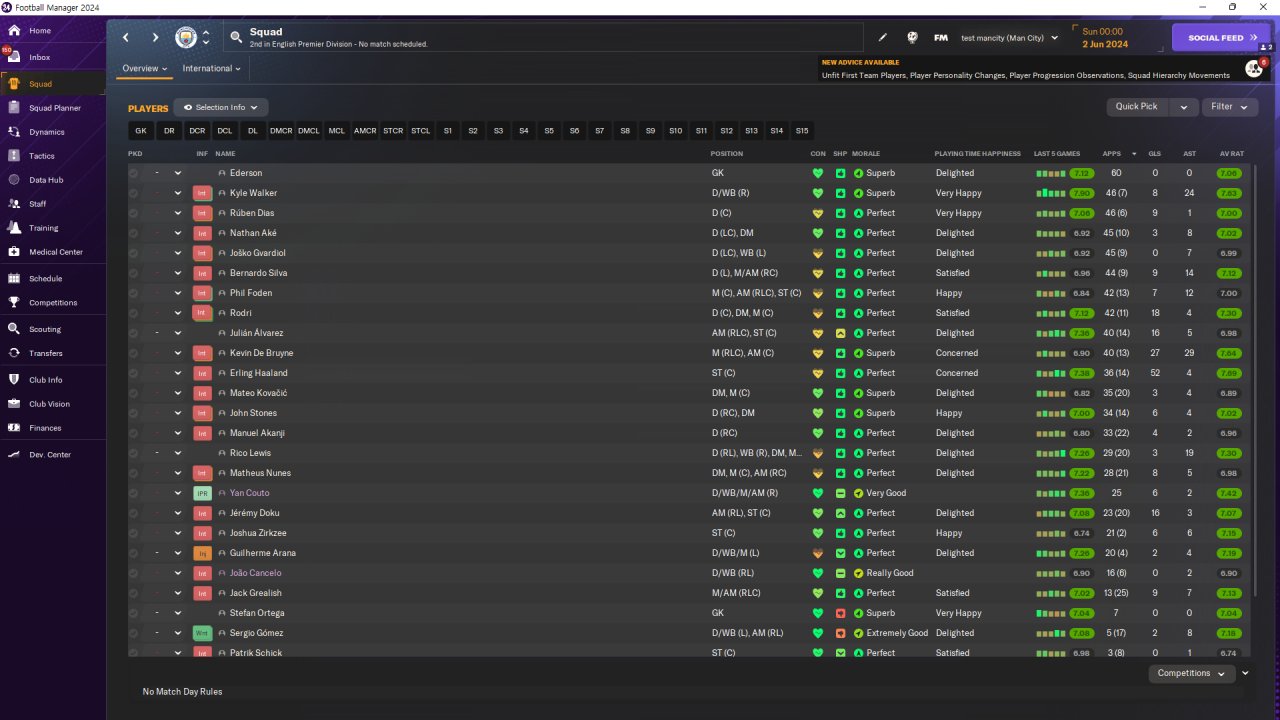Image resolution: width=1280 pixels, height=720 pixels.
Task: Open Club Info in the sidebar
Action: tap(46, 380)
